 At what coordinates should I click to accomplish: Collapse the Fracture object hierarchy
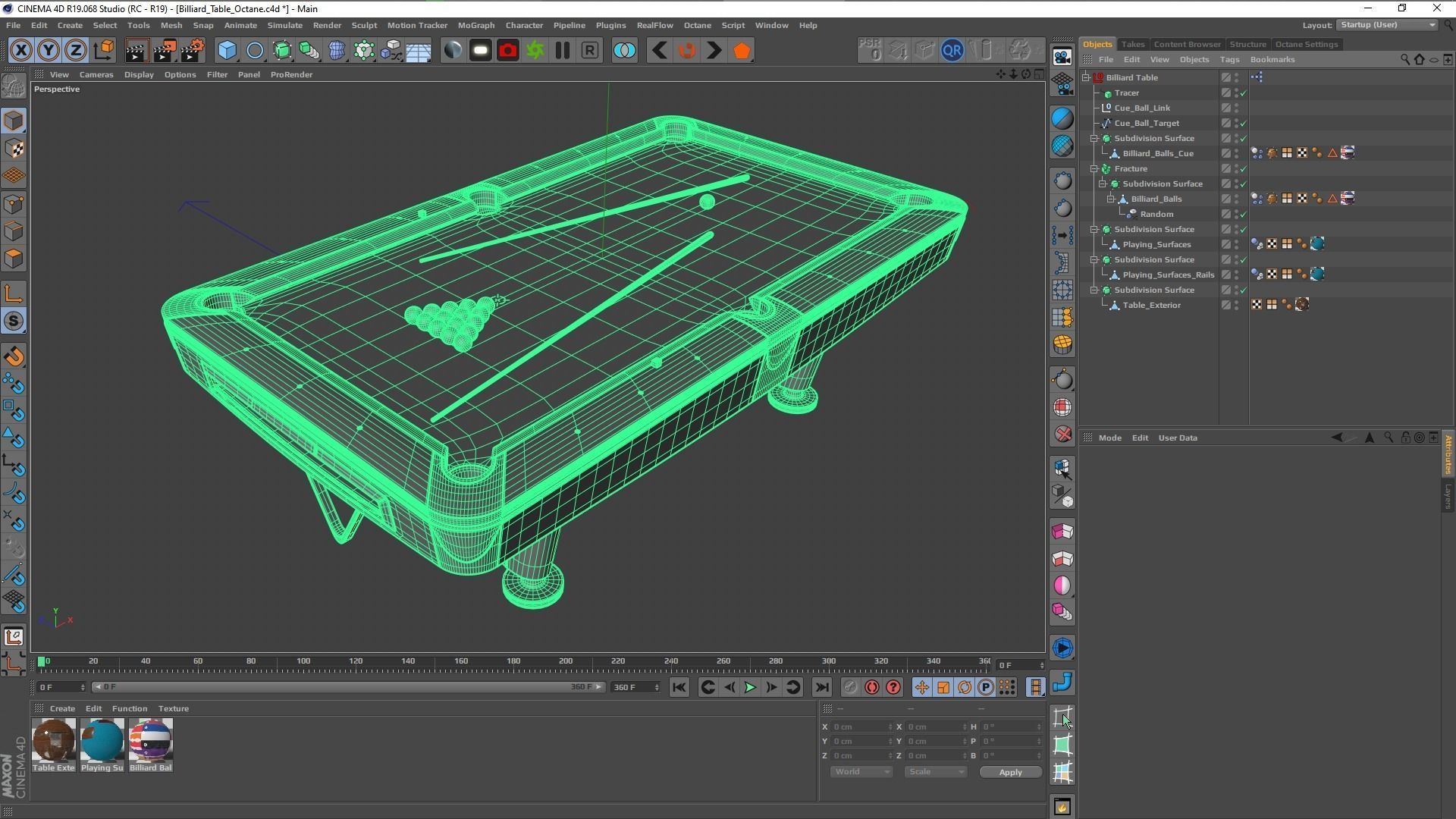pyautogui.click(x=1094, y=169)
